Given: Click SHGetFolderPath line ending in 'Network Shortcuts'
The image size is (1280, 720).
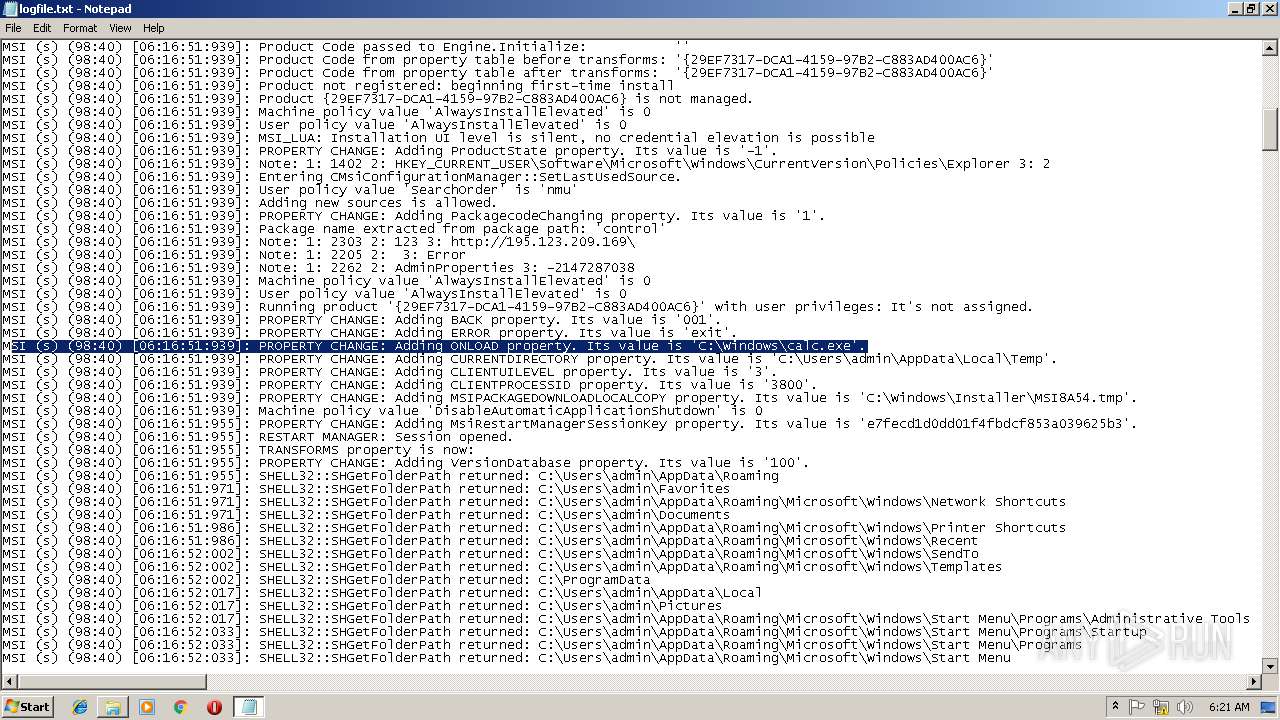Looking at the screenshot, I should (534, 502).
